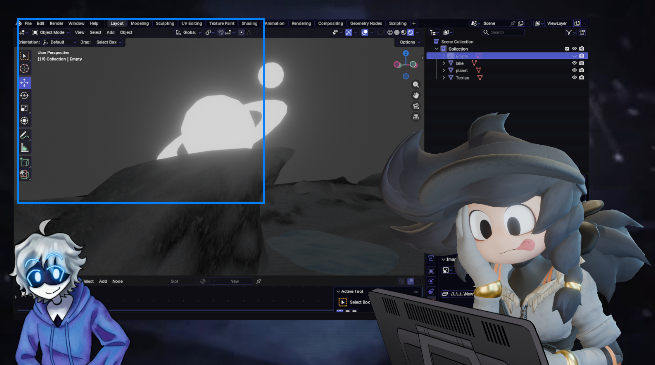Screen dimensions: 655x365
Task: Click the viewport zoom magnifier icon
Action: pyautogui.click(x=416, y=85)
